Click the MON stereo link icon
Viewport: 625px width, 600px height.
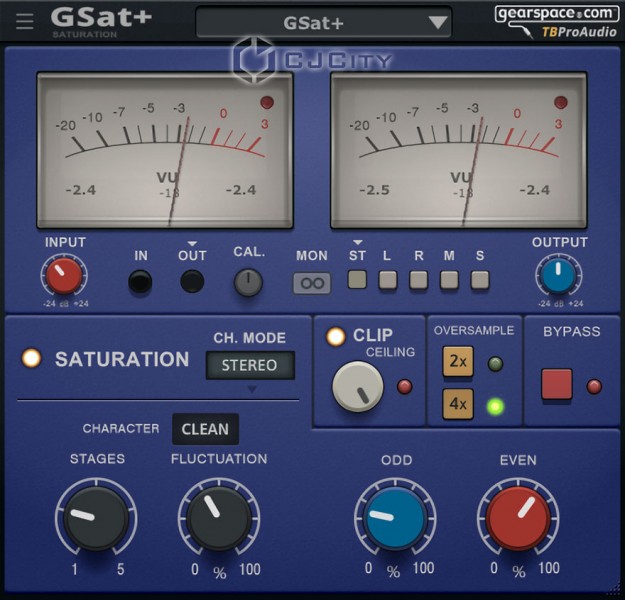pos(312,283)
